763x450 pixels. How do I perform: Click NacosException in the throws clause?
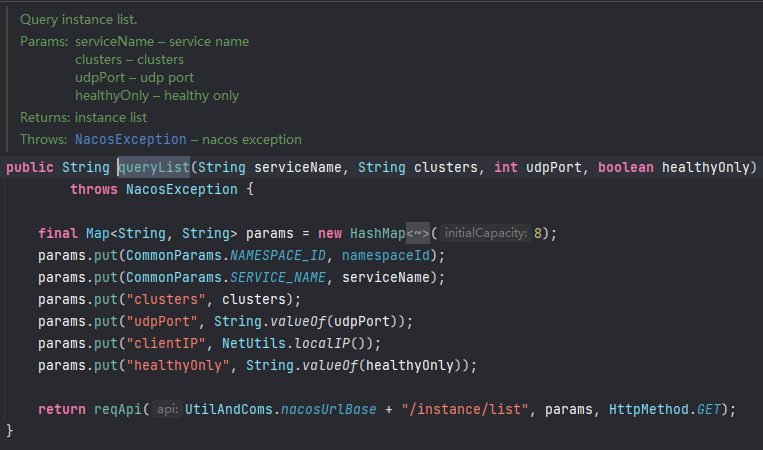(182, 189)
